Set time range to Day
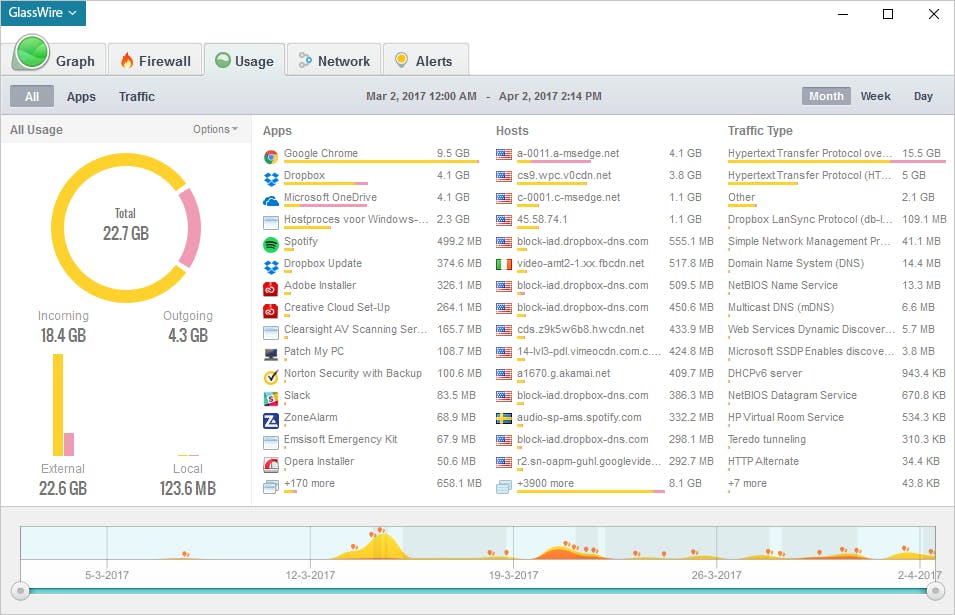 [923, 96]
